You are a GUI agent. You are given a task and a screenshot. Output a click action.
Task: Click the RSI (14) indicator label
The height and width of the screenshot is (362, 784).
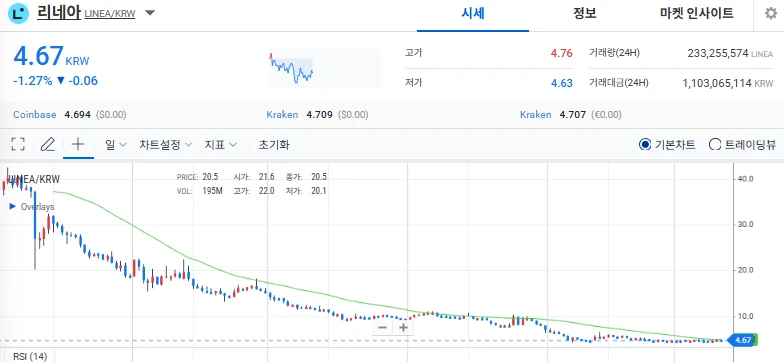pos(30,356)
